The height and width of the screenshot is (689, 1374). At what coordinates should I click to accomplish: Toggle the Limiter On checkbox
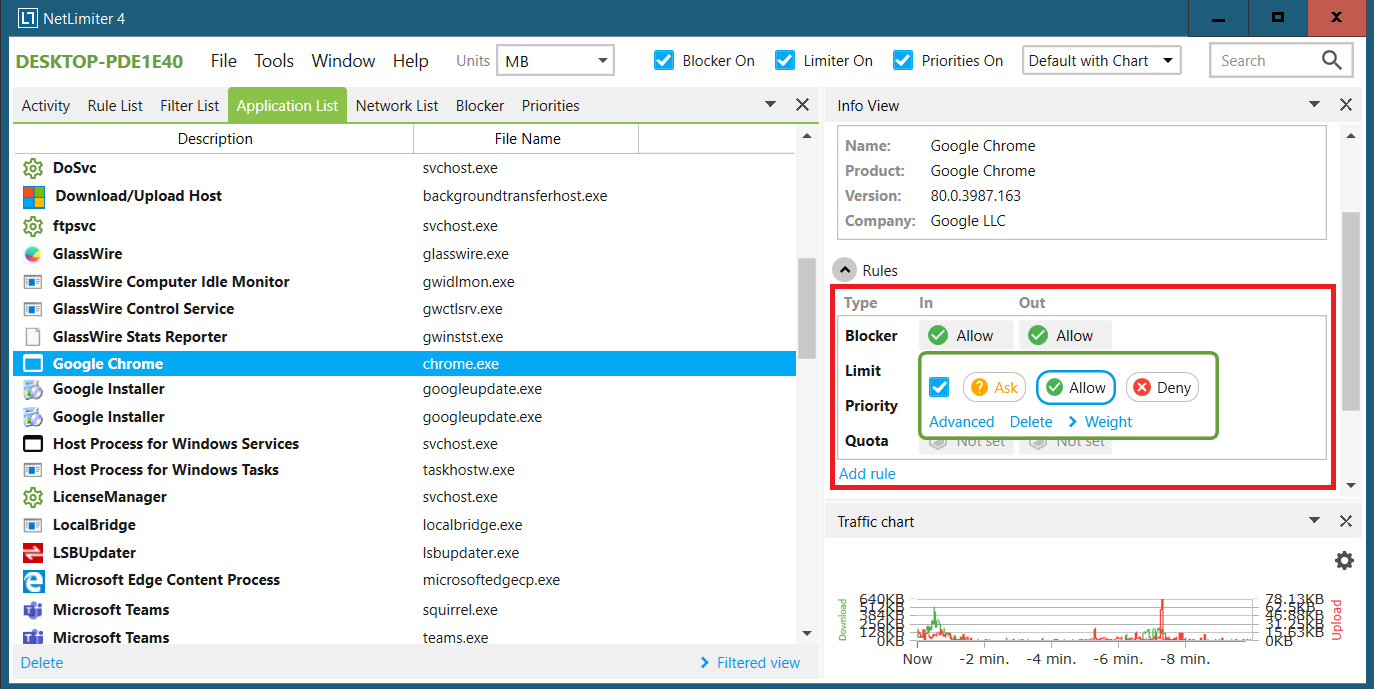tap(785, 60)
